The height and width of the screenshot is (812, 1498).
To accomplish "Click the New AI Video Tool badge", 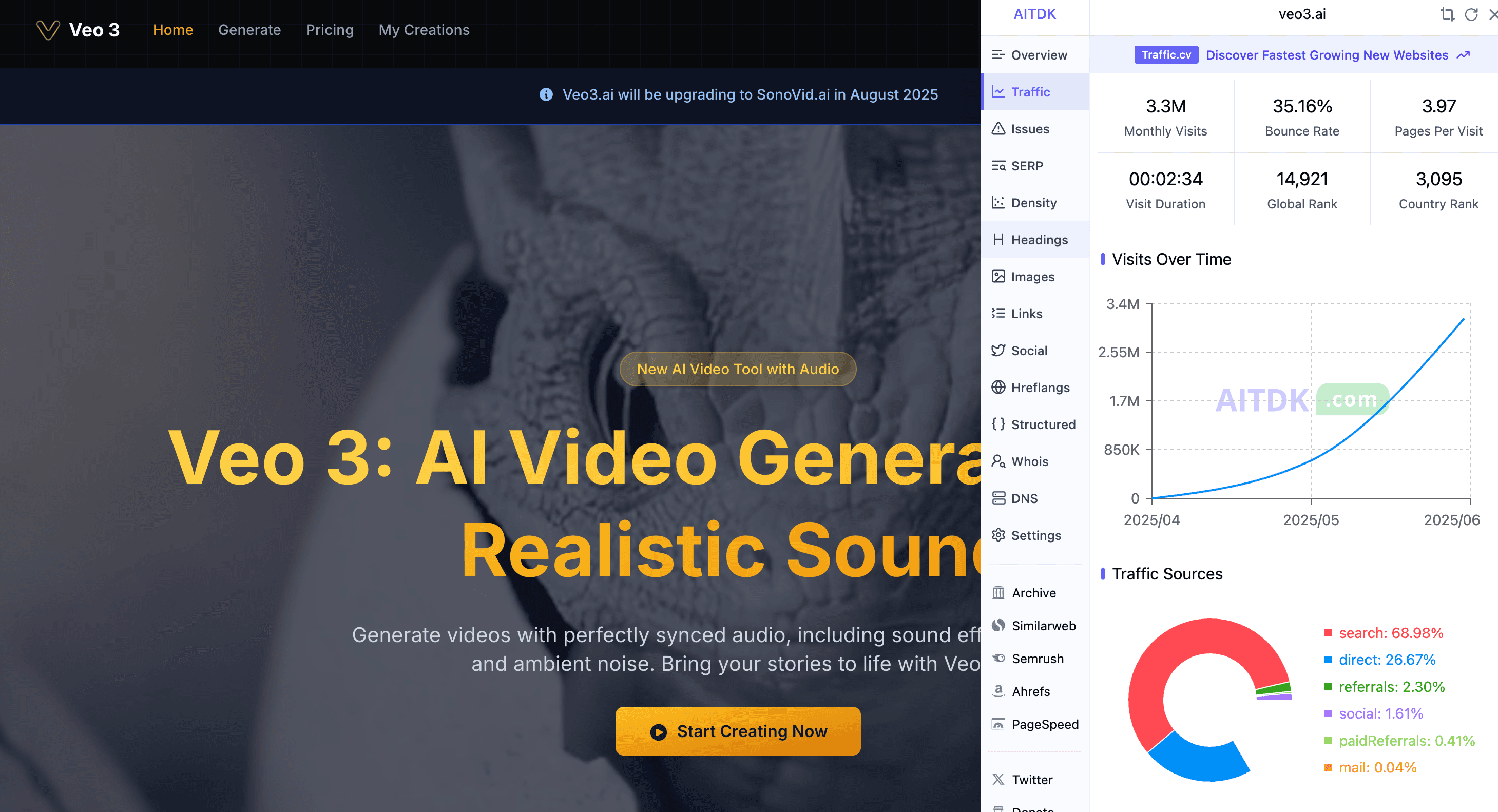I will coord(738,369).
